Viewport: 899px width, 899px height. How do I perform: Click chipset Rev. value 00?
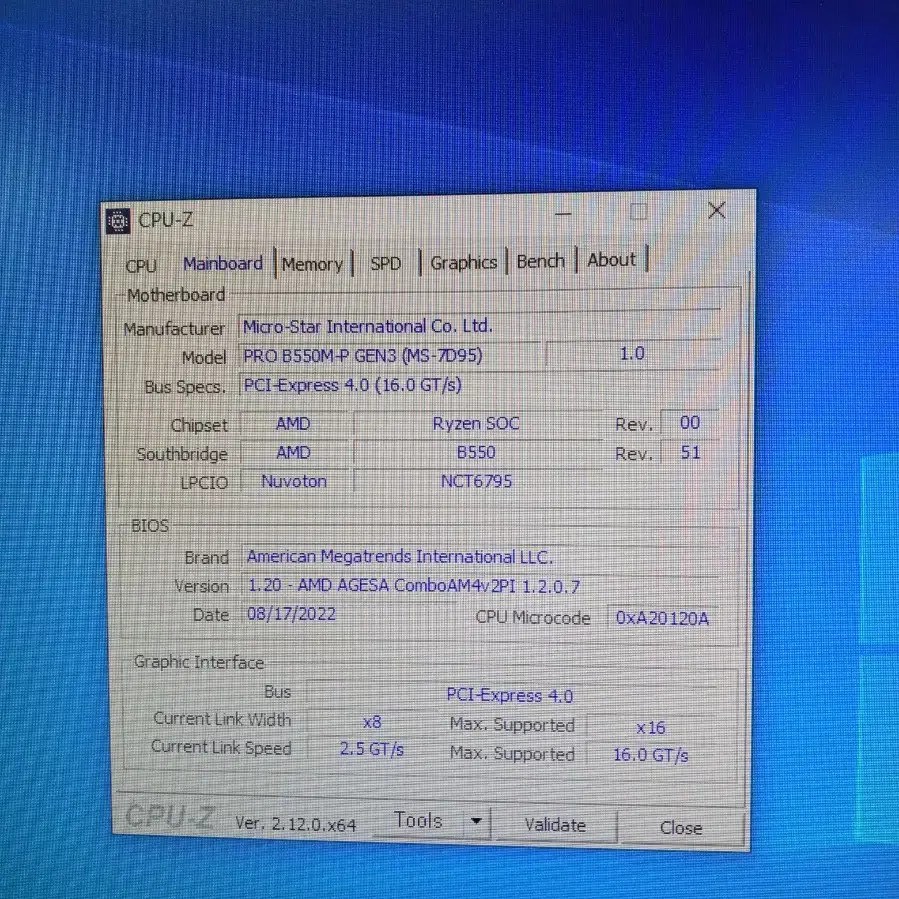tap(690, 423)
